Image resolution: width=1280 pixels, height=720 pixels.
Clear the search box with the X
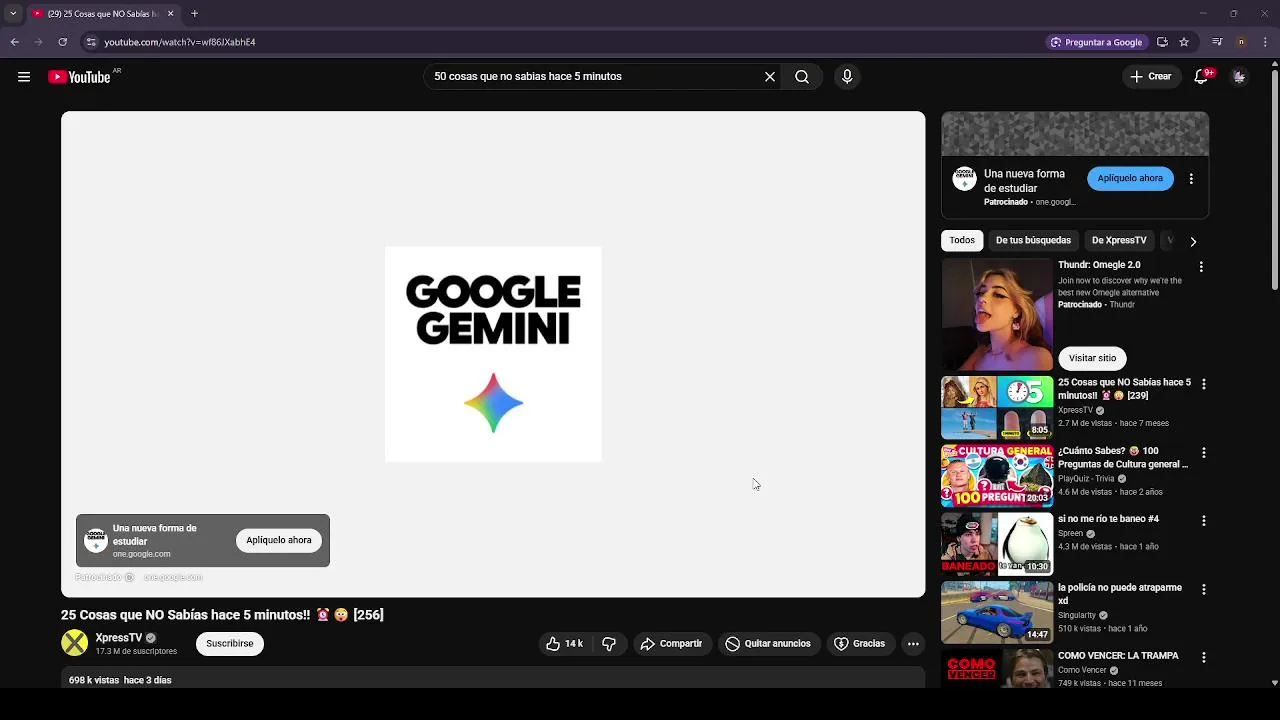(x=770, y=77)
